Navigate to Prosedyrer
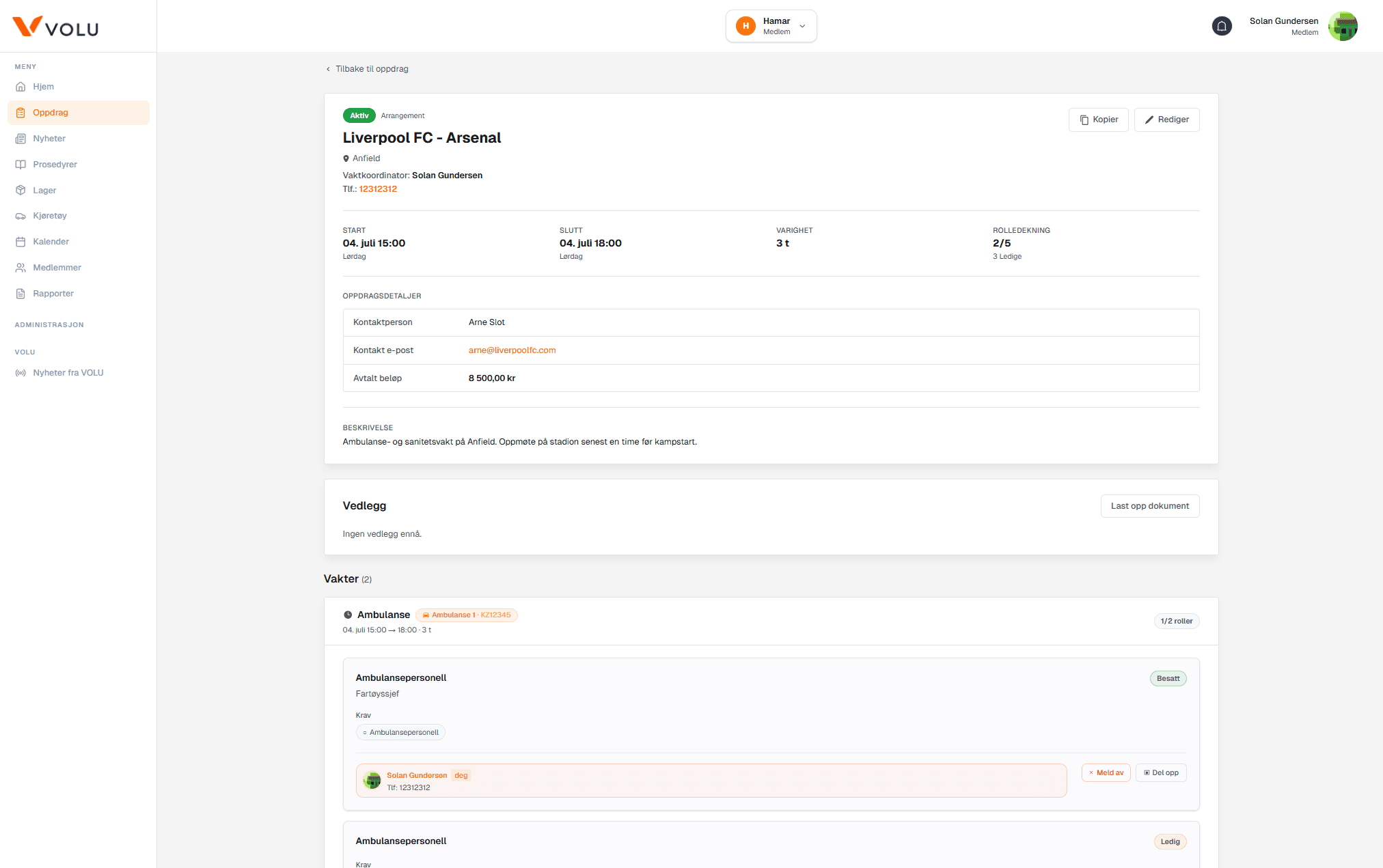Image resolution: width=1383 pixels, height=868 pixels. pyautogui.click(x=79, y=165)
